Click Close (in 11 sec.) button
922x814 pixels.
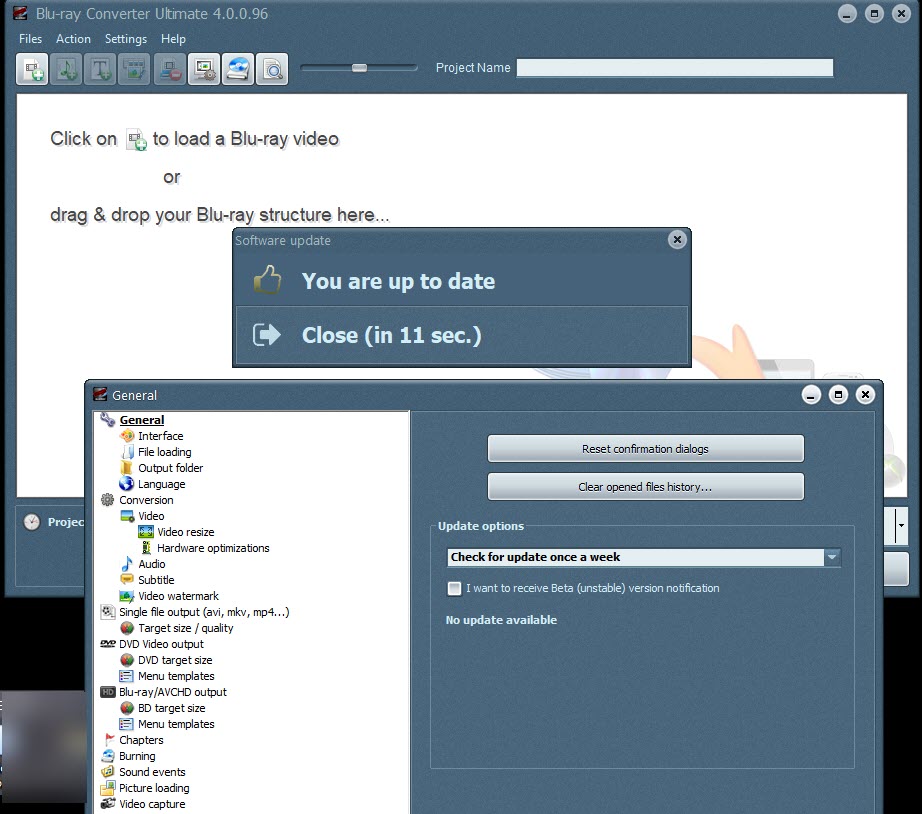(462, 335)
